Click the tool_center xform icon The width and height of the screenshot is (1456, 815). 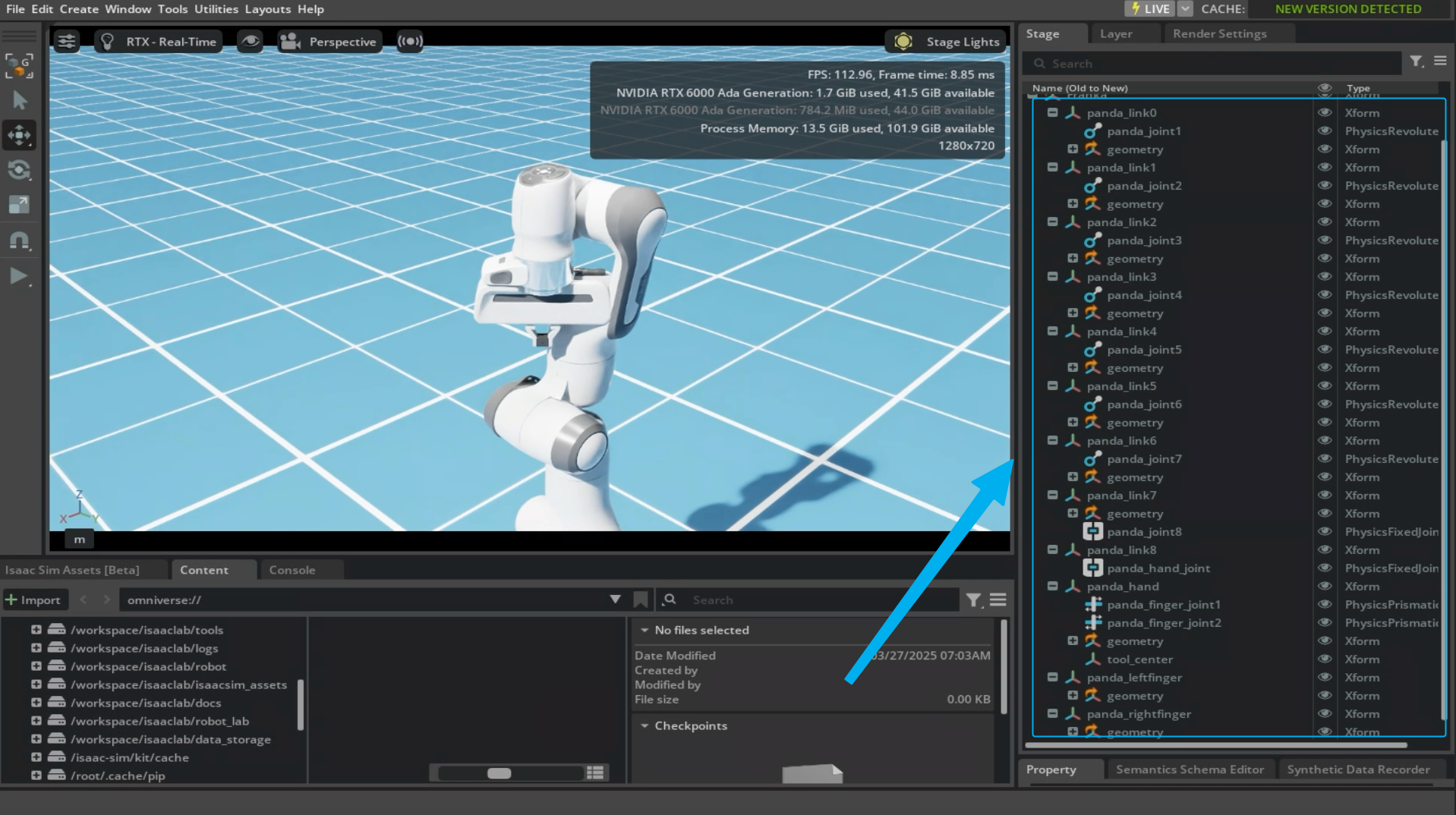[1093, 659]
